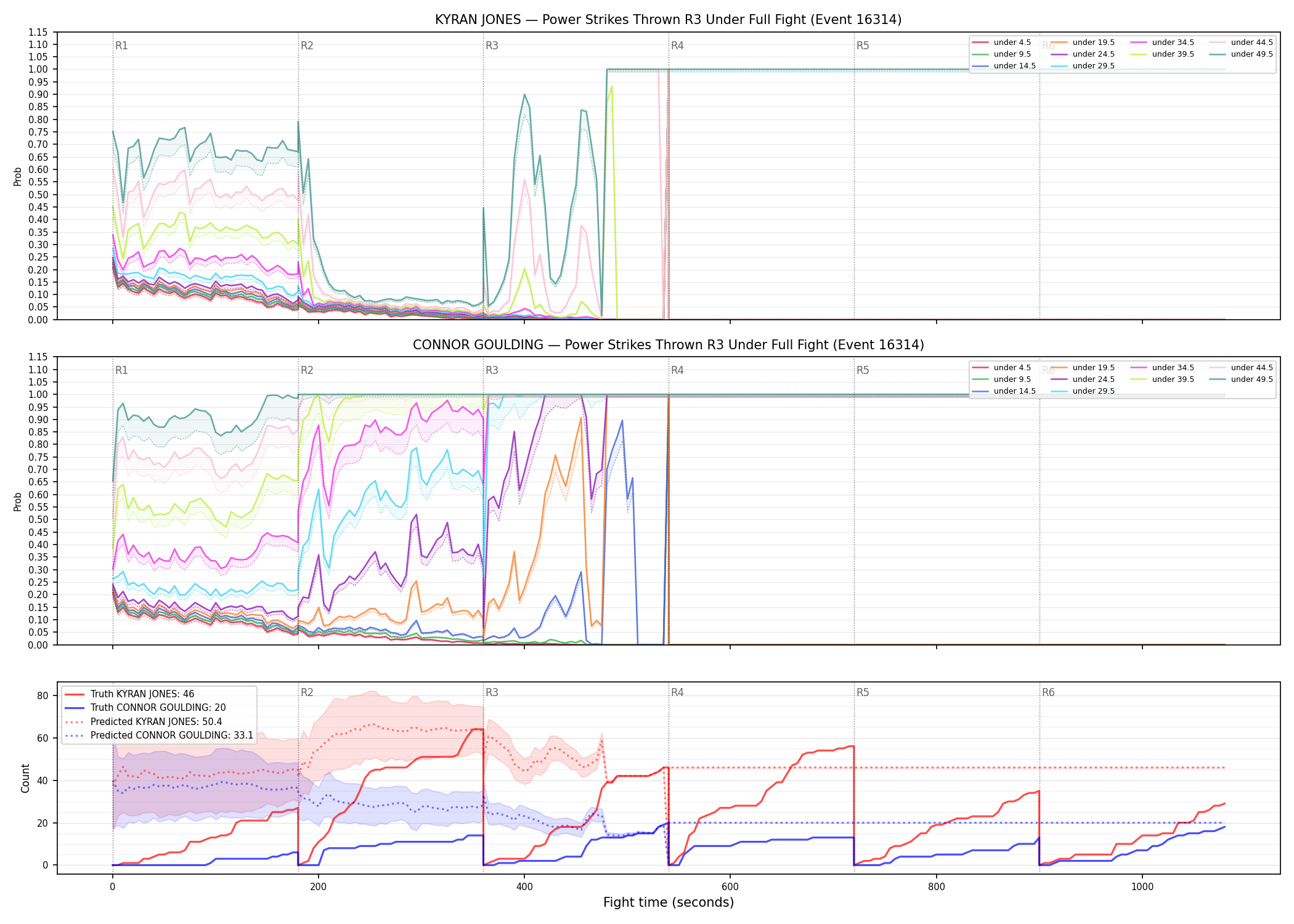This screenshot has width=1294, height=924.
Task: Click the 'Fight time (seconds)' axis label
Action: click(669, 902)
